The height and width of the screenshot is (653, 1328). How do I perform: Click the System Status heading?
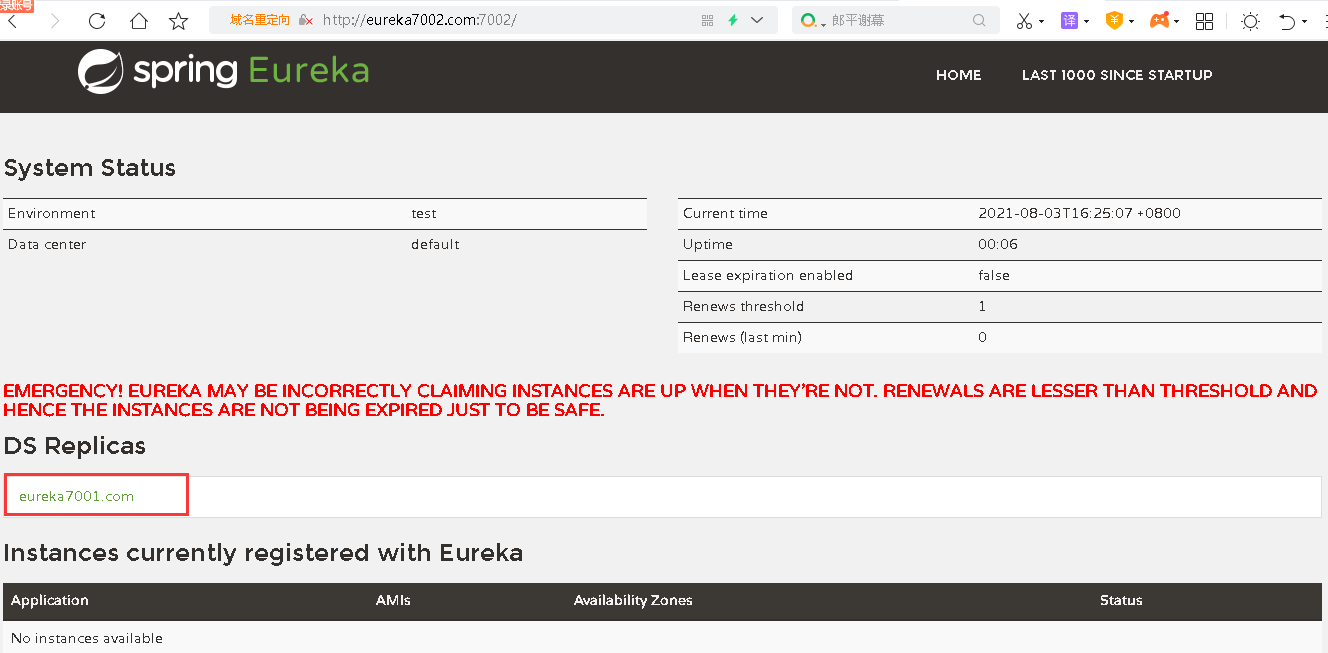point(90,168)
